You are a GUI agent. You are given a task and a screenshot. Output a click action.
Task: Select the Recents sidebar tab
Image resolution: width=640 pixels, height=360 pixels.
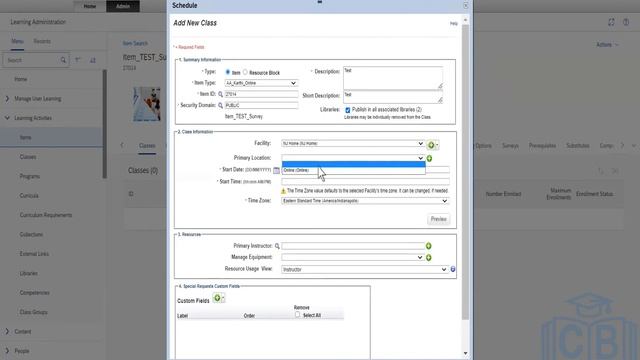point(42,41)
